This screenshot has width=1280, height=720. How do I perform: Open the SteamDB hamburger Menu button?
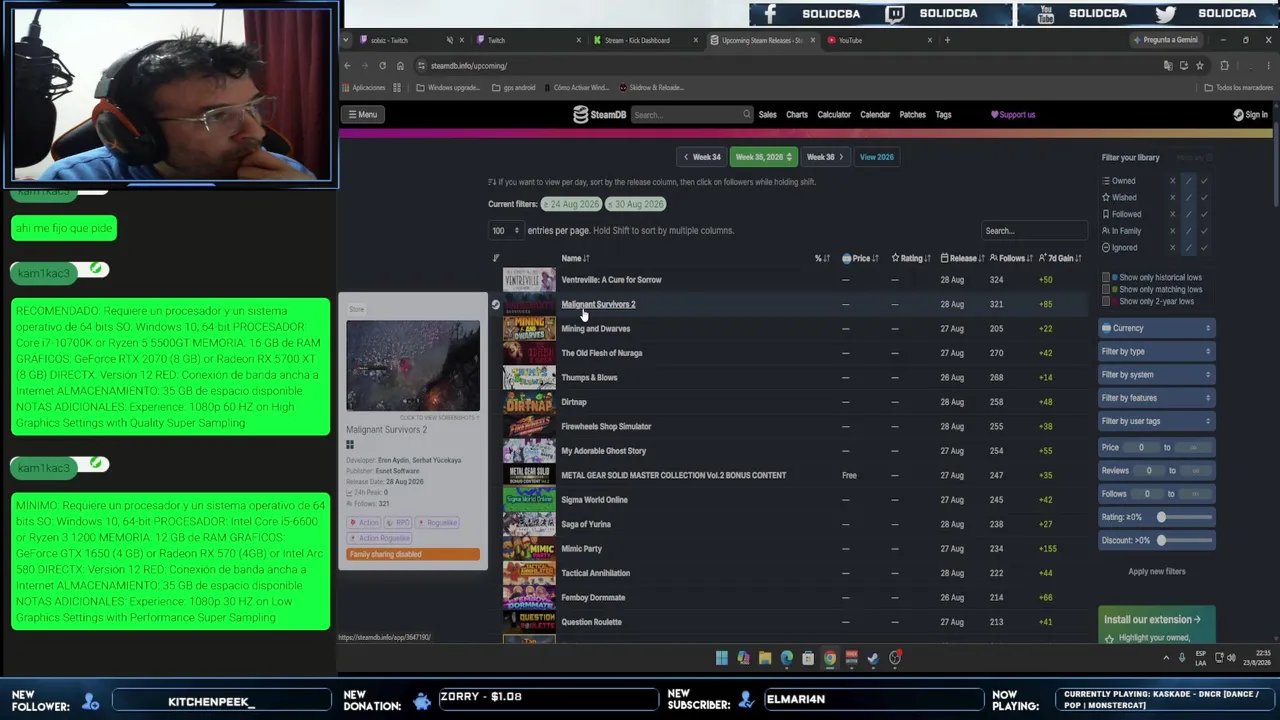click(362, 115)
